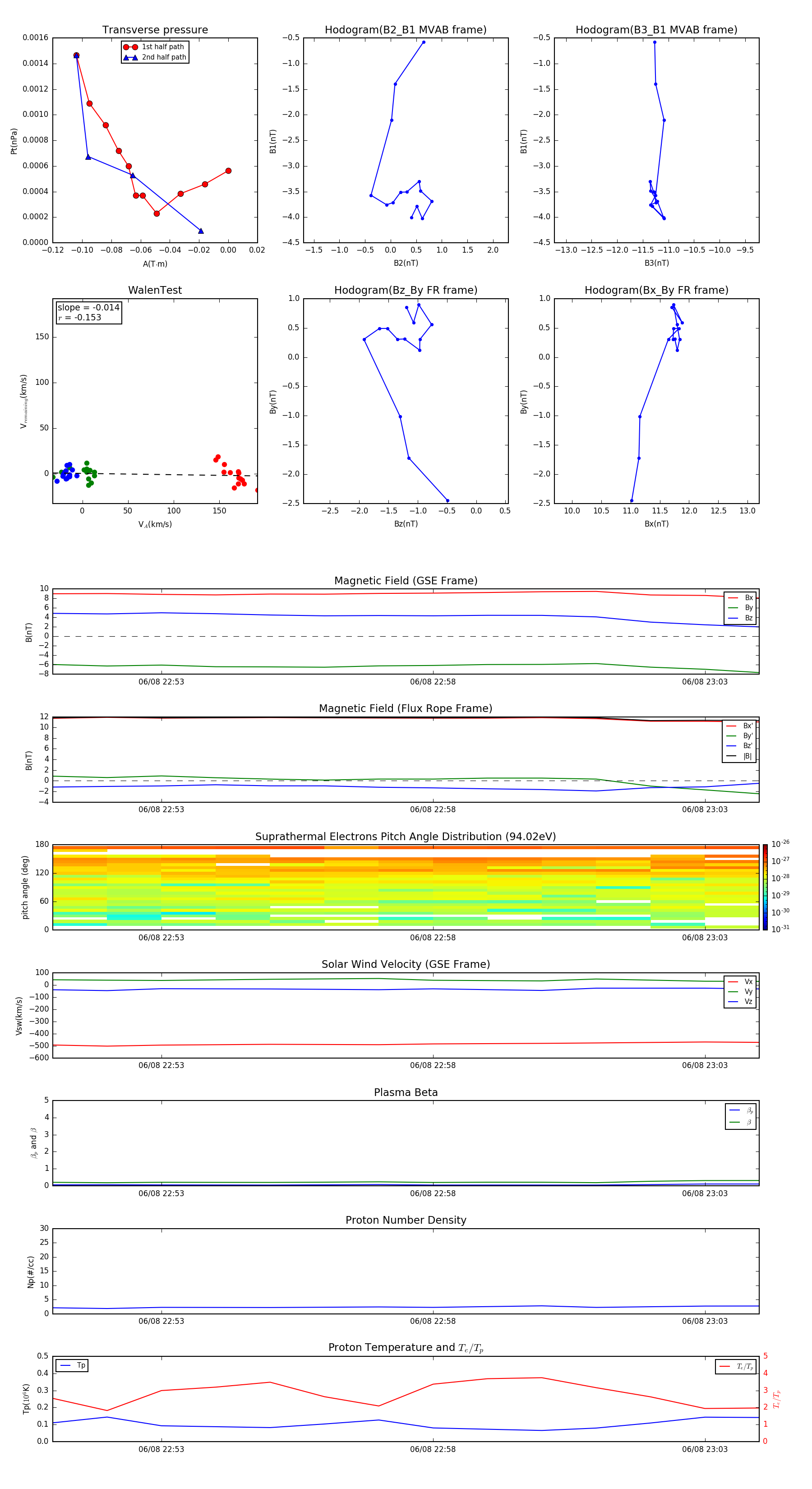Select the 06/08 22:58 tick under Proton Number Density
Image resolution: width=812 pixels, height=1489 pixels.
click(x=433, y=1321)
